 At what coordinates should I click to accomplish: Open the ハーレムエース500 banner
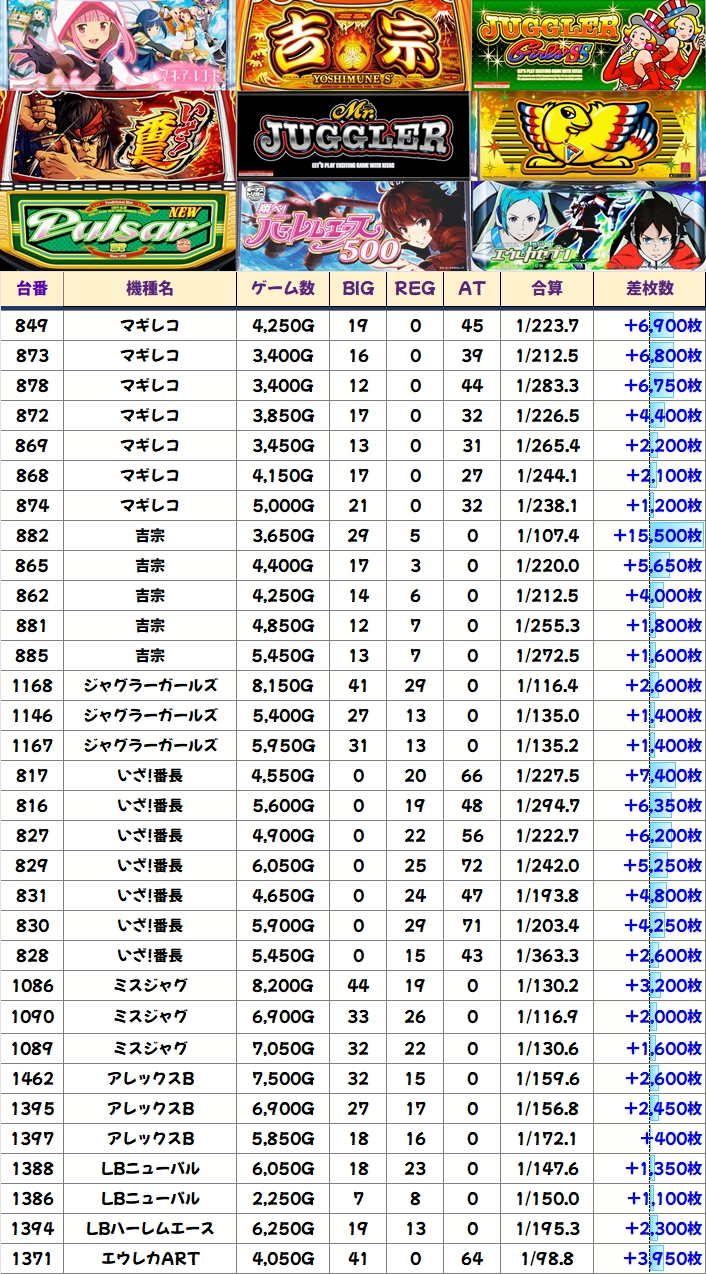[353, 225]
